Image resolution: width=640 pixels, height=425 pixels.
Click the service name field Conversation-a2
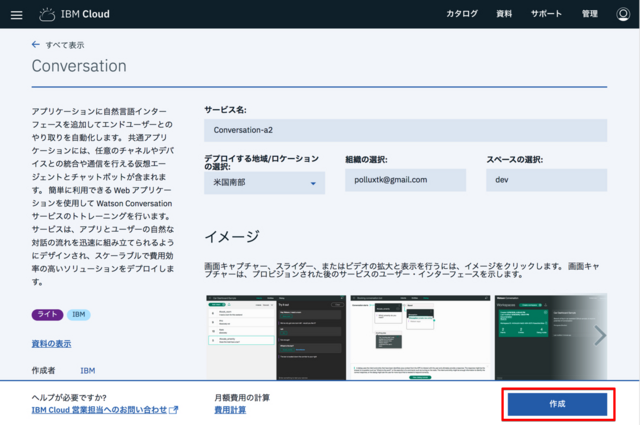coord(405,130)
